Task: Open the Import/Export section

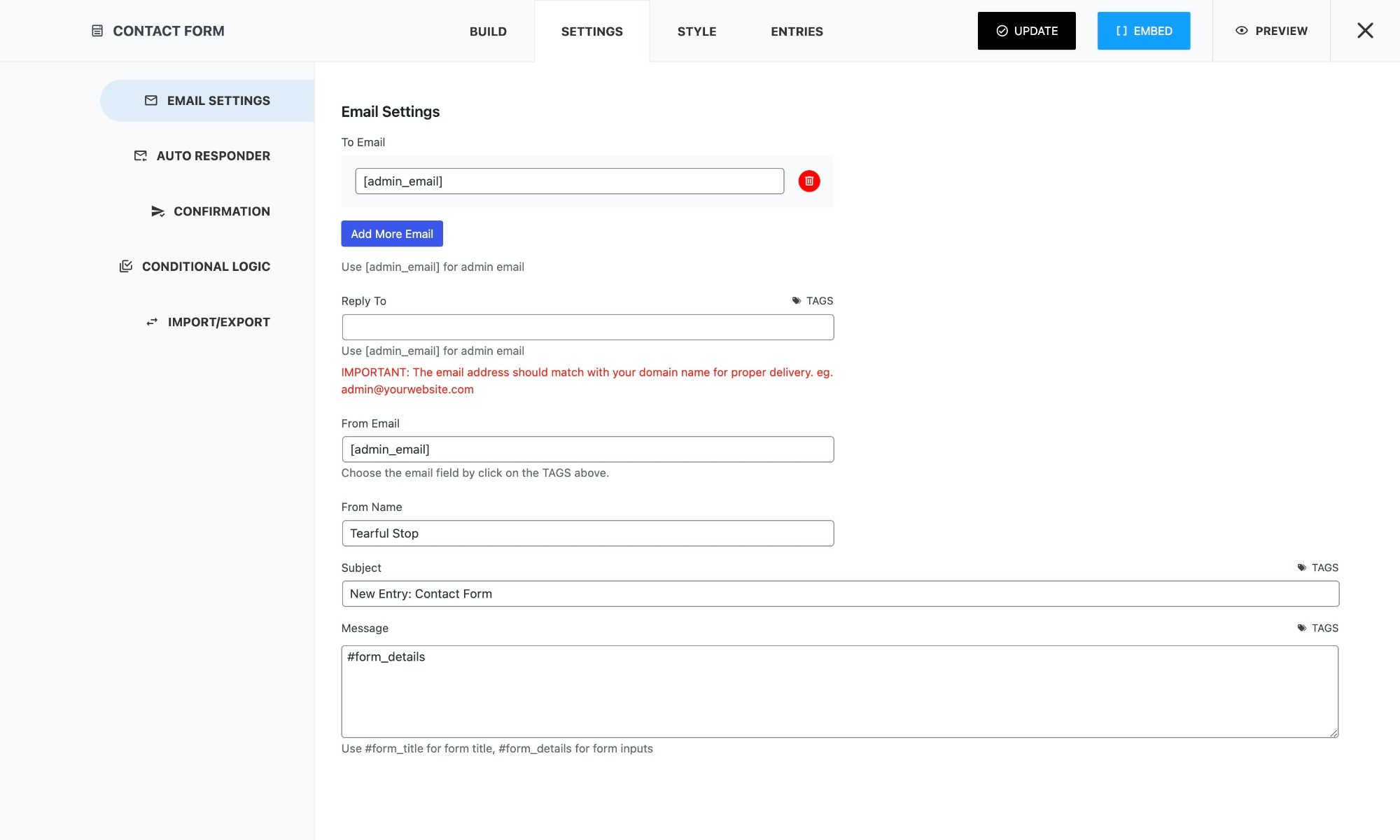Action: [208, 322]
